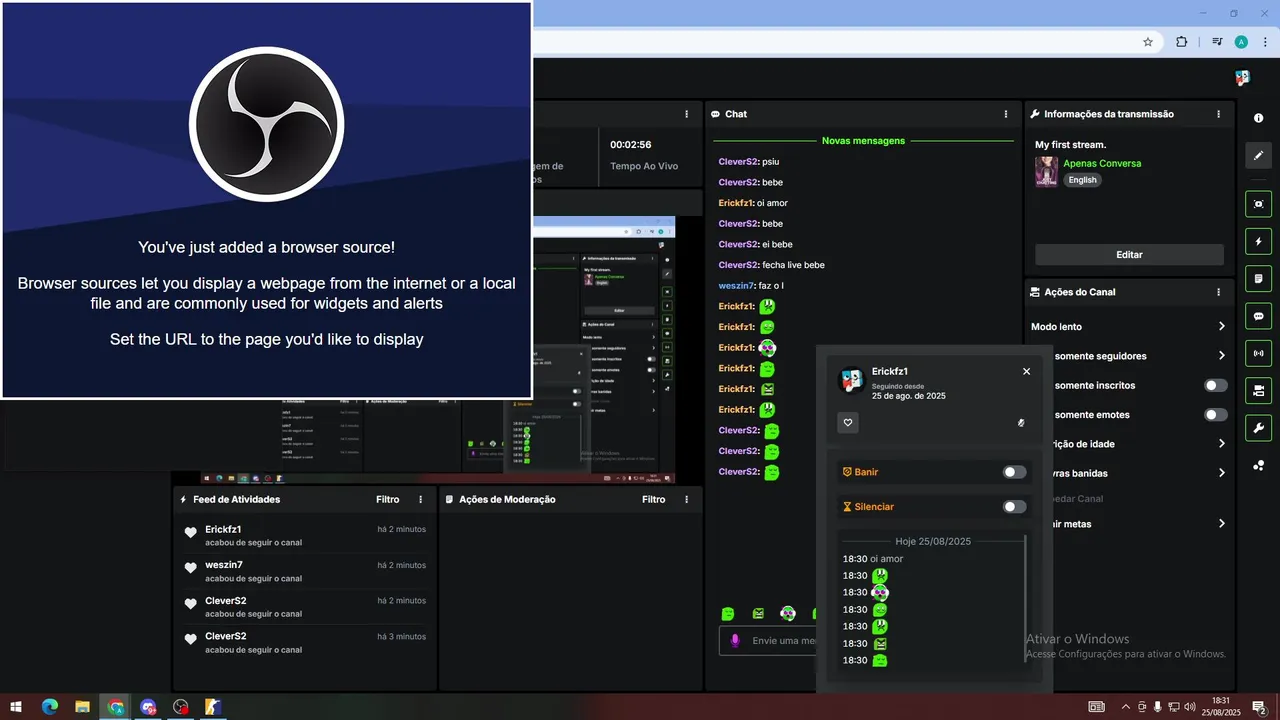Open the info icon in right sidebar
The image size is (1280, 720).
tap(1258, 118)
